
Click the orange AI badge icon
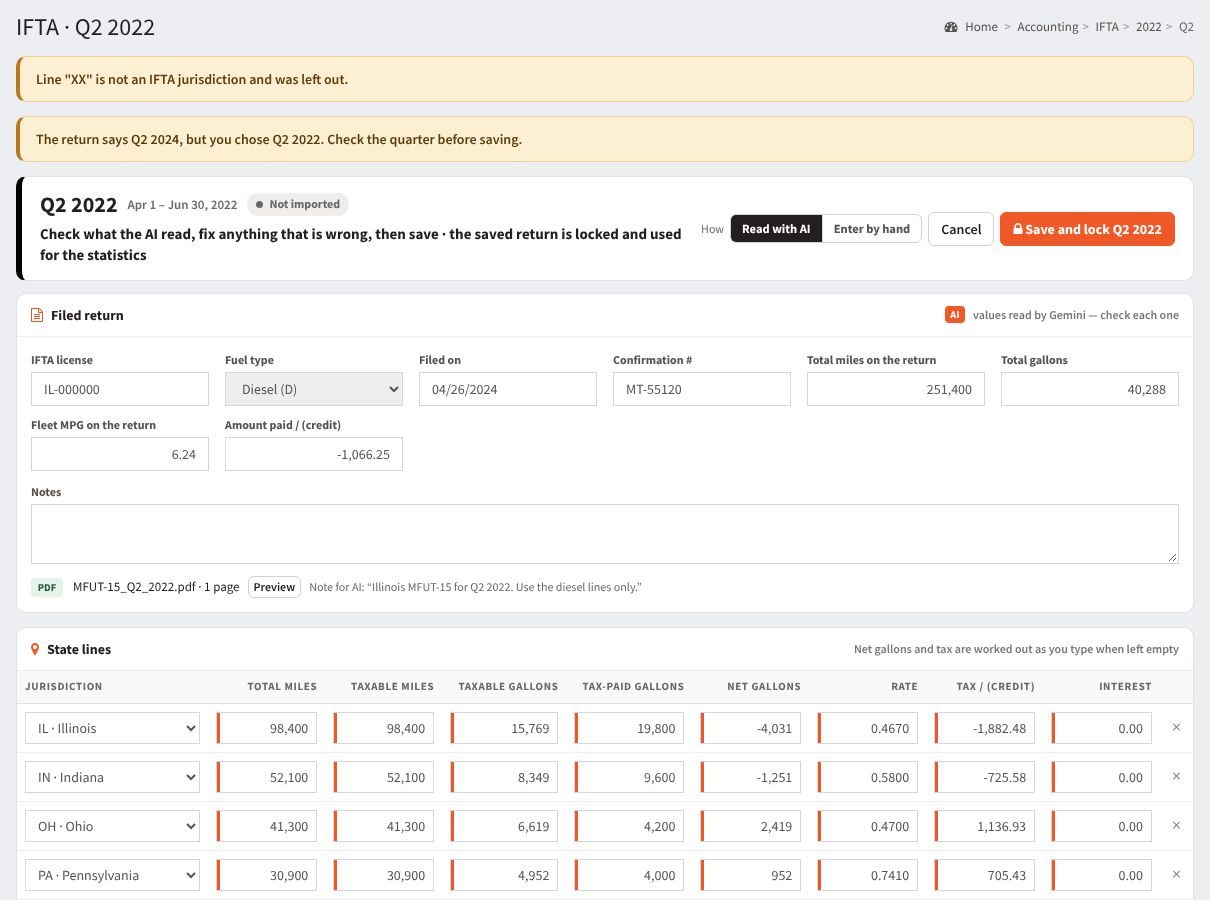(x=955, y=315)
